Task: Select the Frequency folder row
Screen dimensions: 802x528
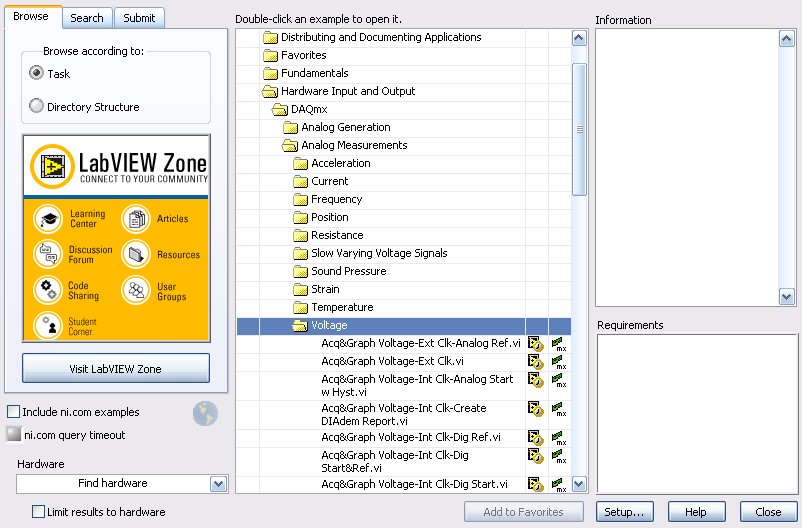Action: (x=404, y=200)
